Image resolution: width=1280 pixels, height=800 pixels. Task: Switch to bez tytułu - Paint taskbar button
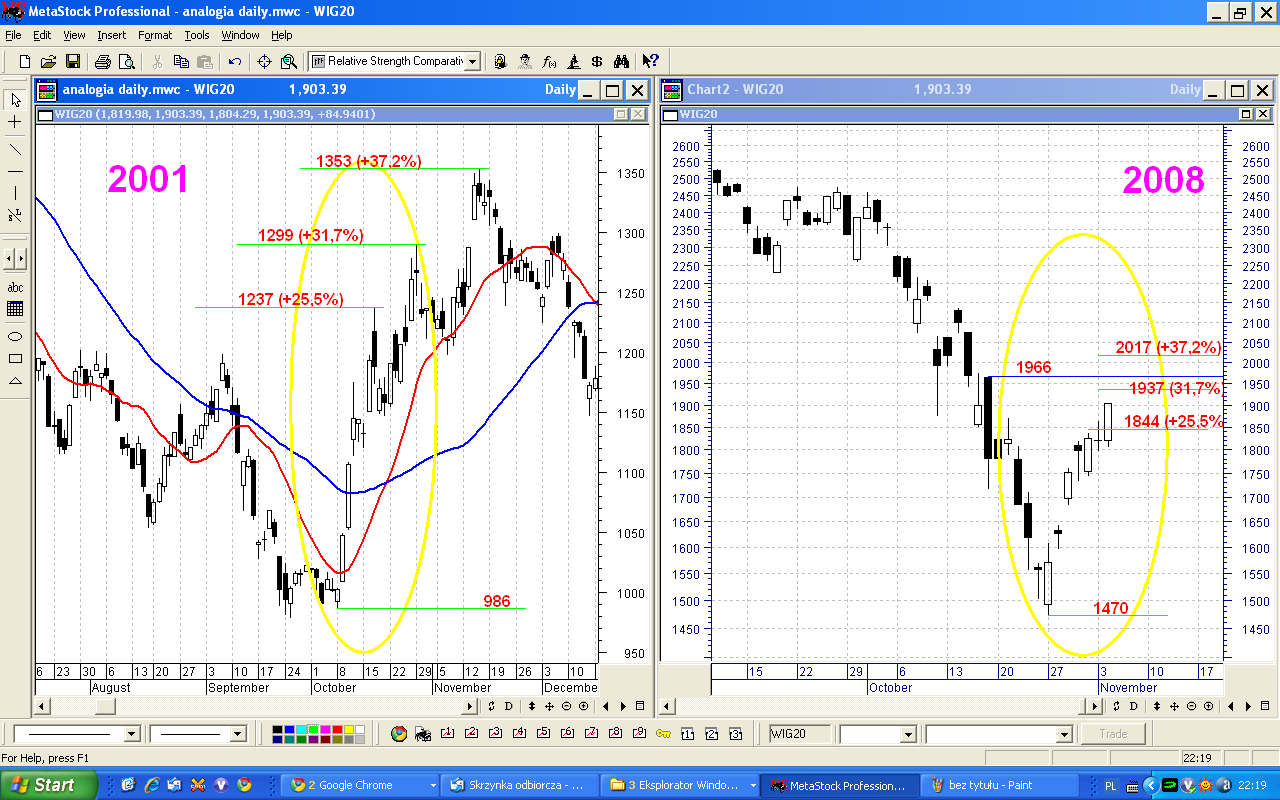point(998,785)
